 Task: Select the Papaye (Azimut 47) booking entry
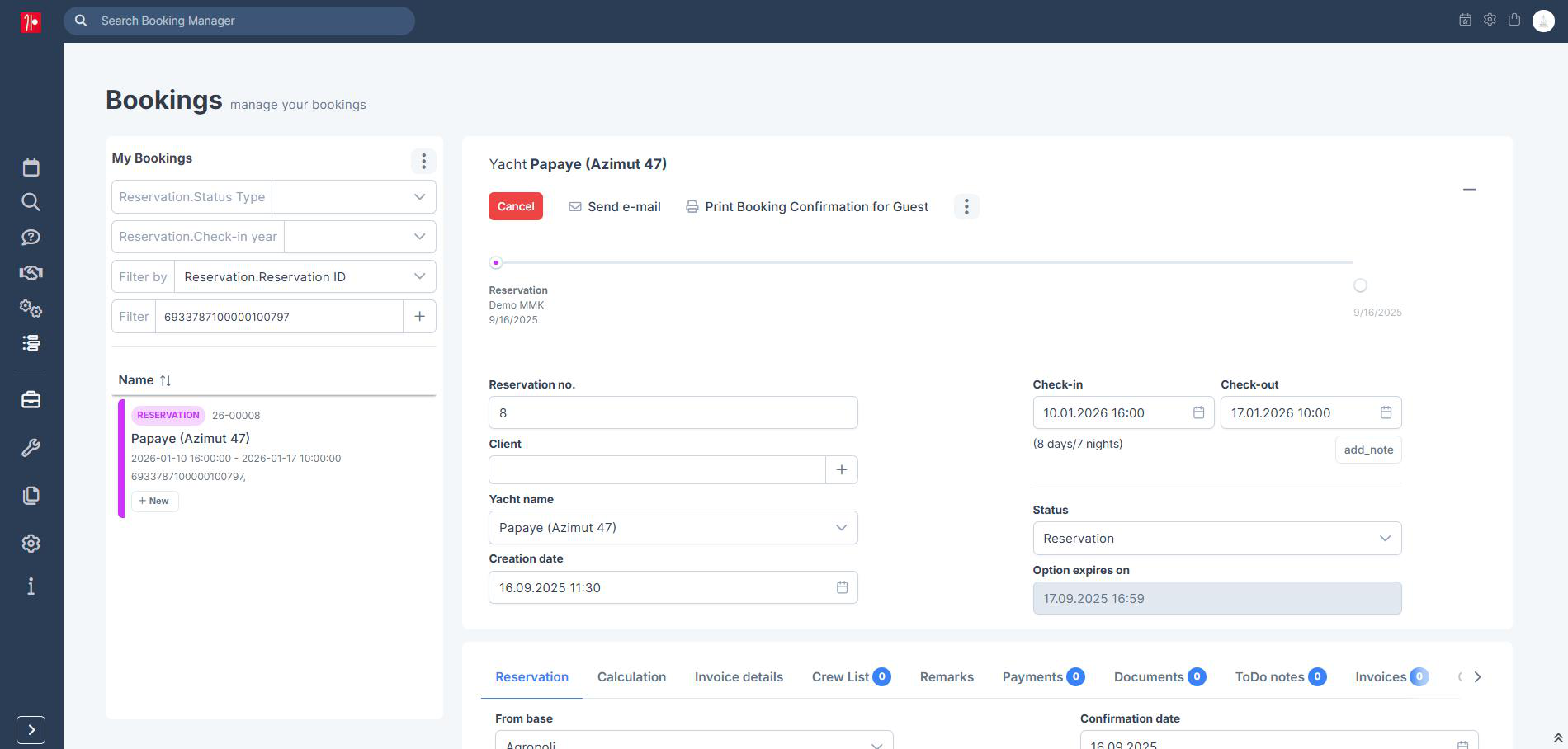[276, 458]
